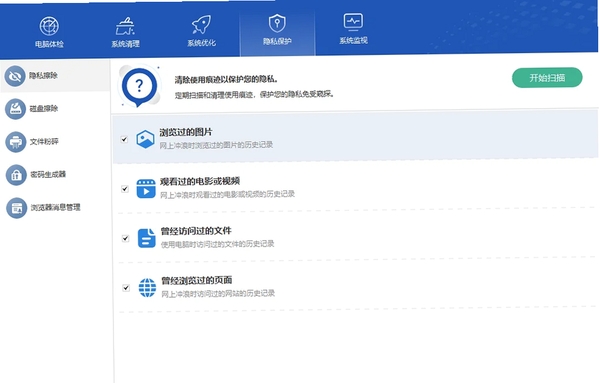The height and width of the screenshot is (383, 600).
Task: Open the 系统优化 rocket icon
Action: click(201, 25)
